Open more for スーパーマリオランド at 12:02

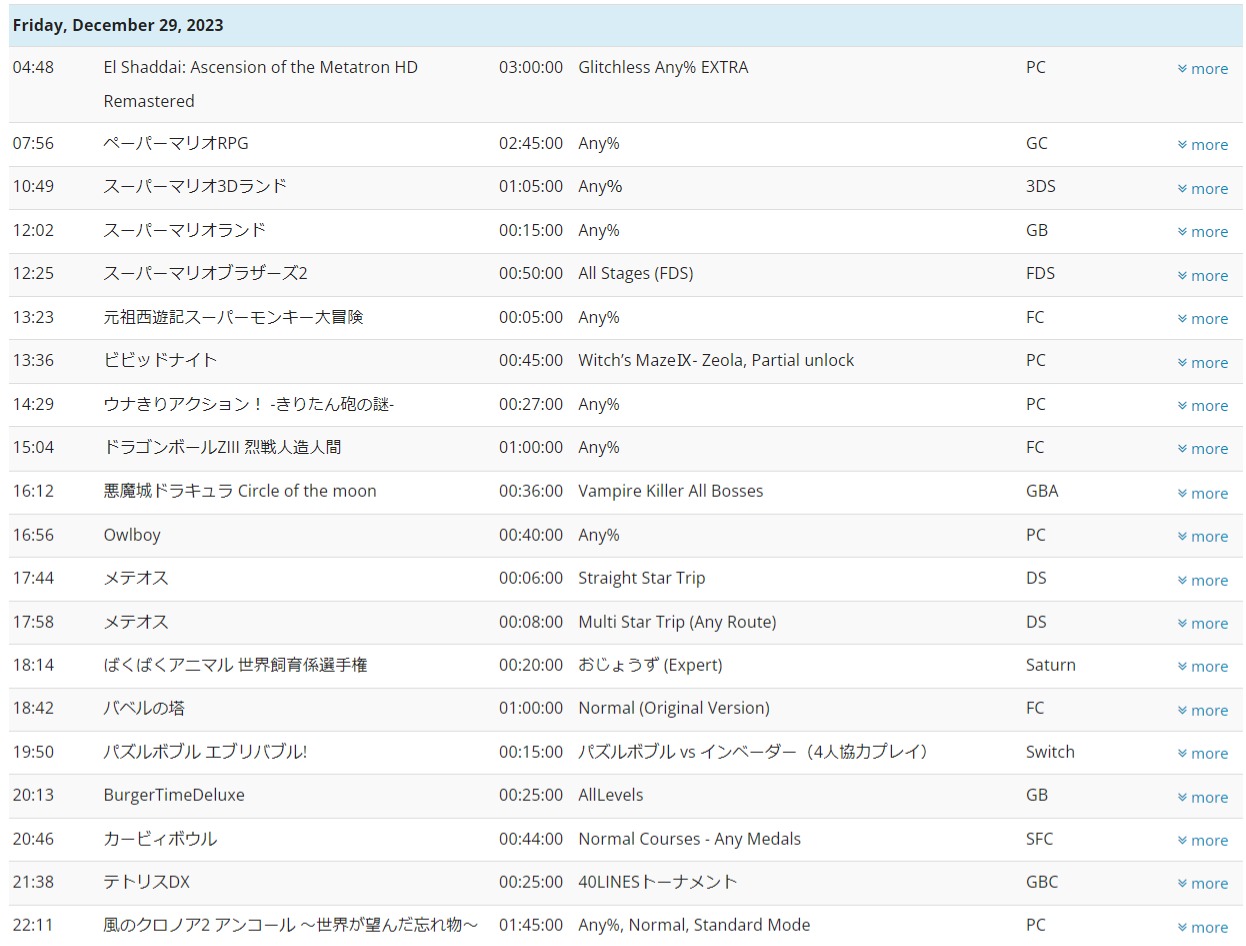[x=1202, y=232]
